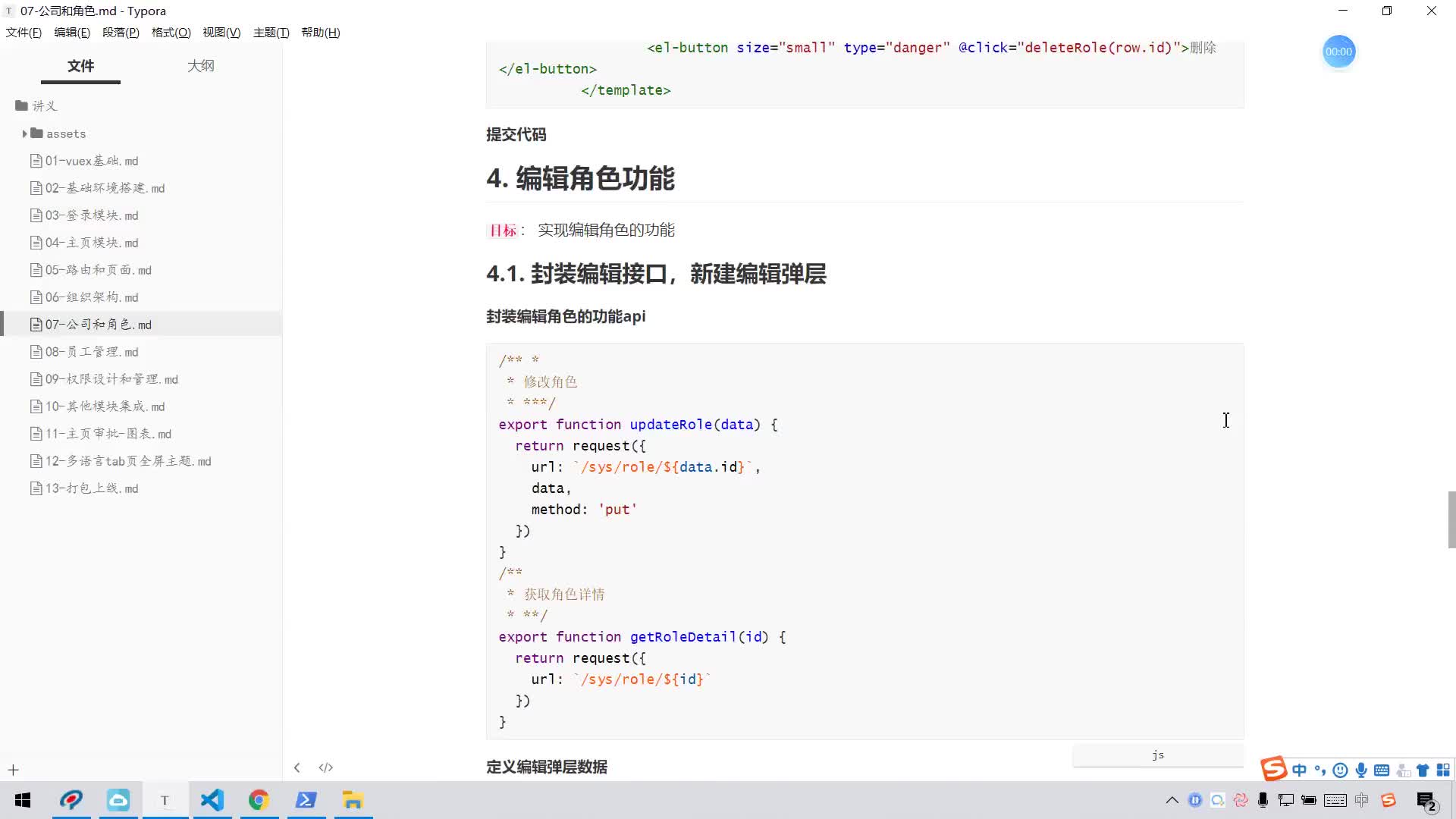Select file 07-公司和角色.md
The height and width of the screenshot is (819, 1456).
(x=141, y=325)
